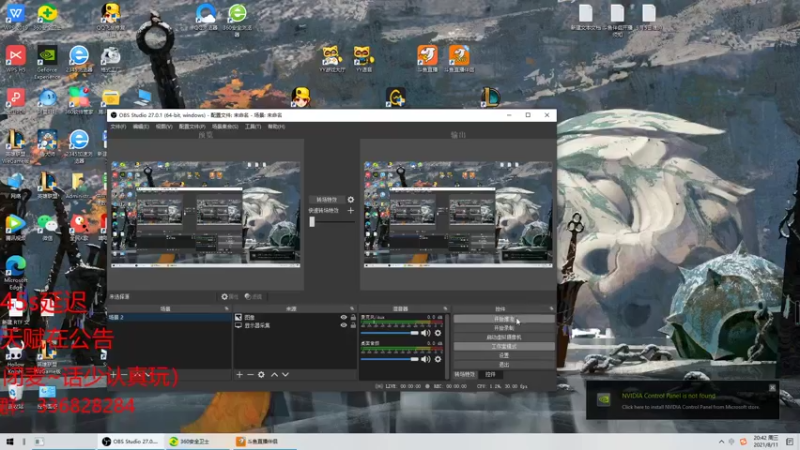
Task: Open the Windows Start menu
Action: point(10,441)
